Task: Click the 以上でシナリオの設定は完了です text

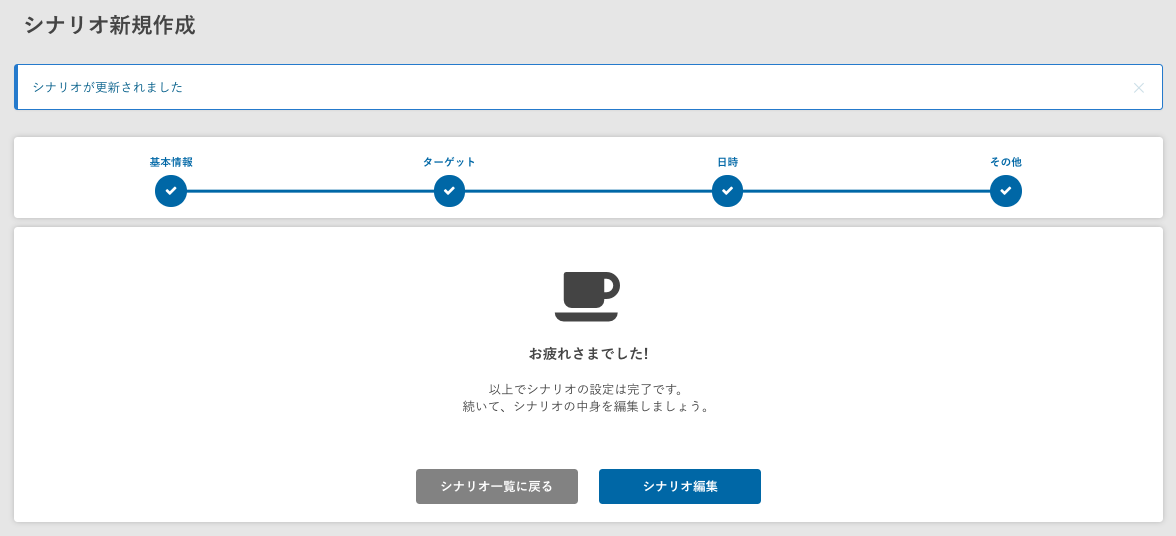Action: 588,389
